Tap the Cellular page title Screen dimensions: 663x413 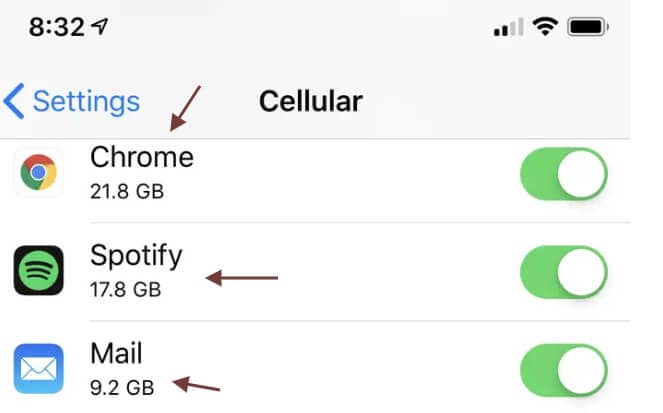click(x=310, y=101)
